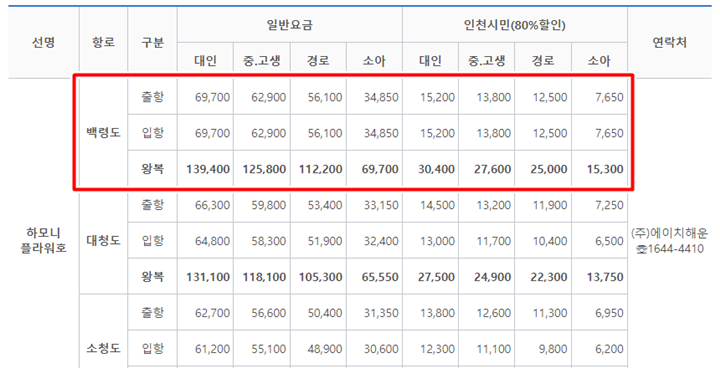The height and width of the screenshot is (368, 720).
Task: Select the 대청도 입항 row label
Action: click(152, 240)
